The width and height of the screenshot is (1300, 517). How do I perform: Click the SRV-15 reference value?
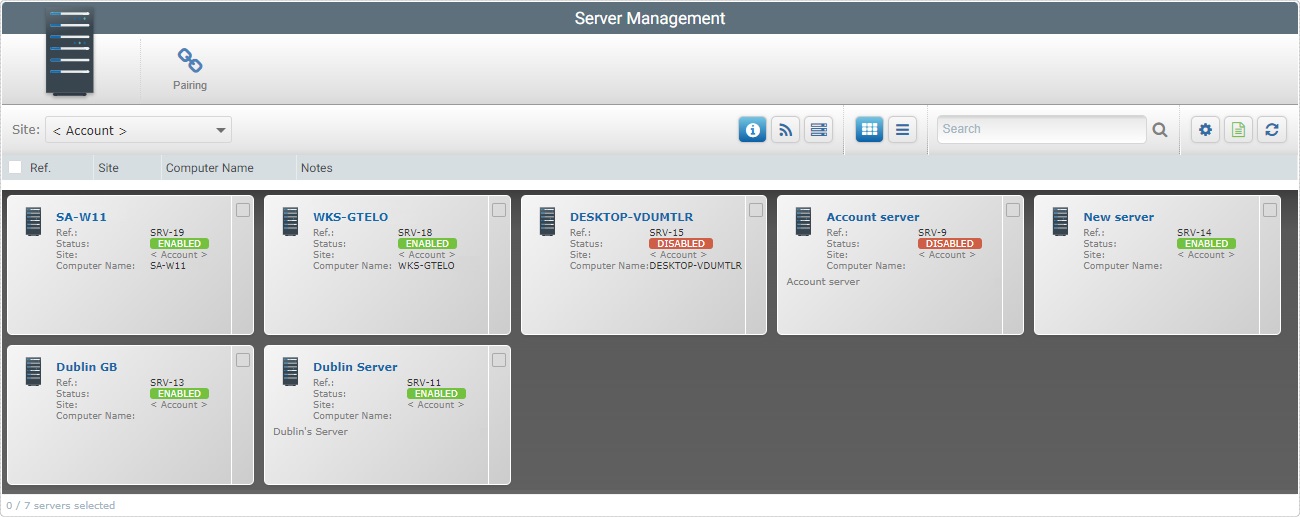666,233
